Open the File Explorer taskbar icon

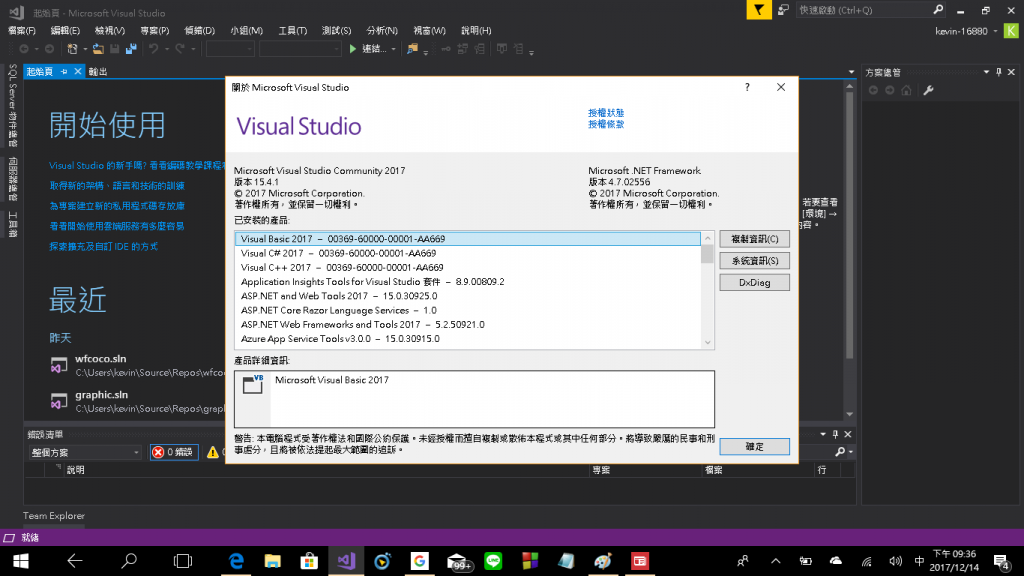[272, 561]
